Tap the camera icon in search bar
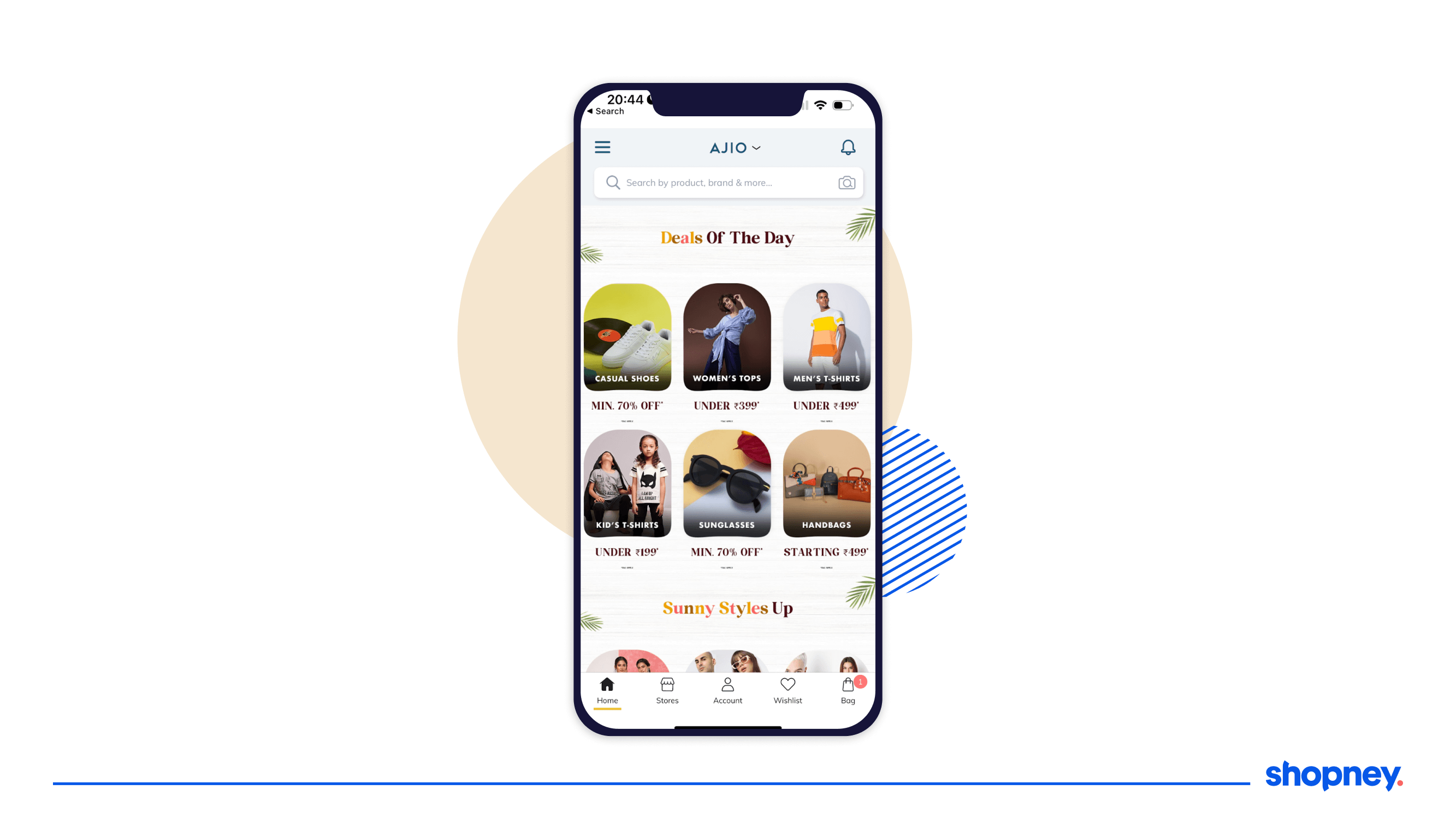 click(846, 182)
